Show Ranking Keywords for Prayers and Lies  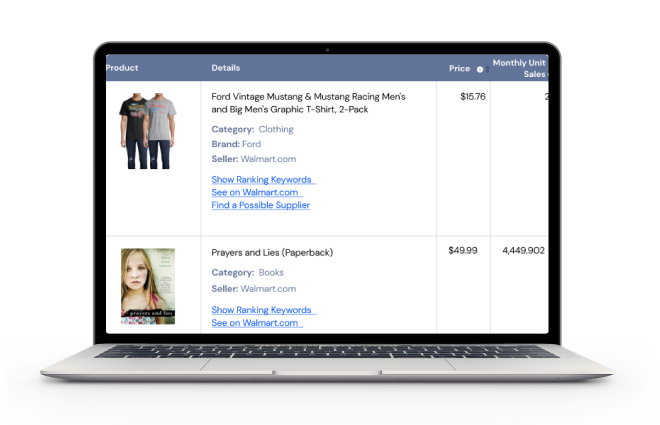click(x=263, y=310)
